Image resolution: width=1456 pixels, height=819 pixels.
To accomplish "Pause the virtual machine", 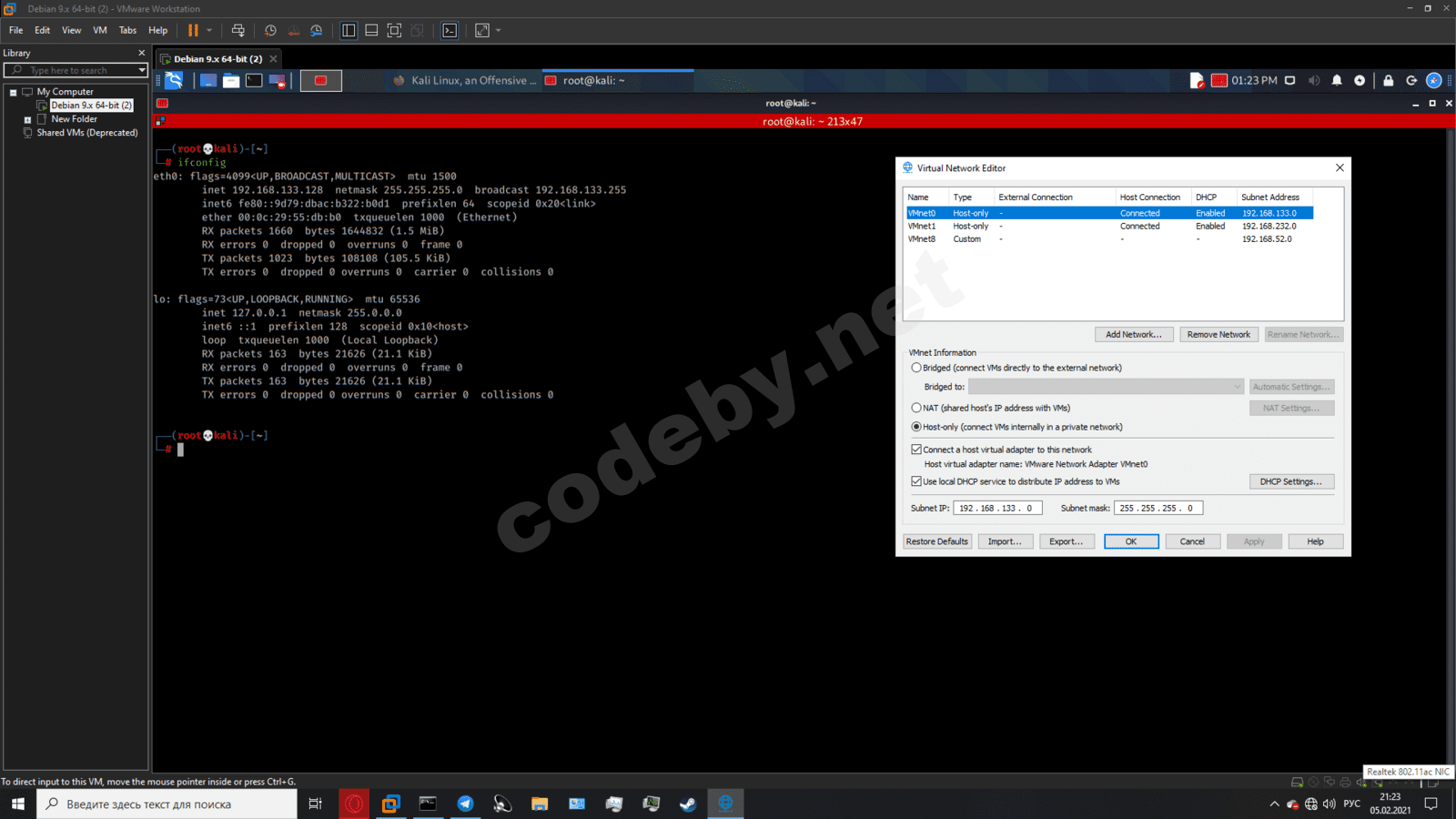I will tap(193, 30).
